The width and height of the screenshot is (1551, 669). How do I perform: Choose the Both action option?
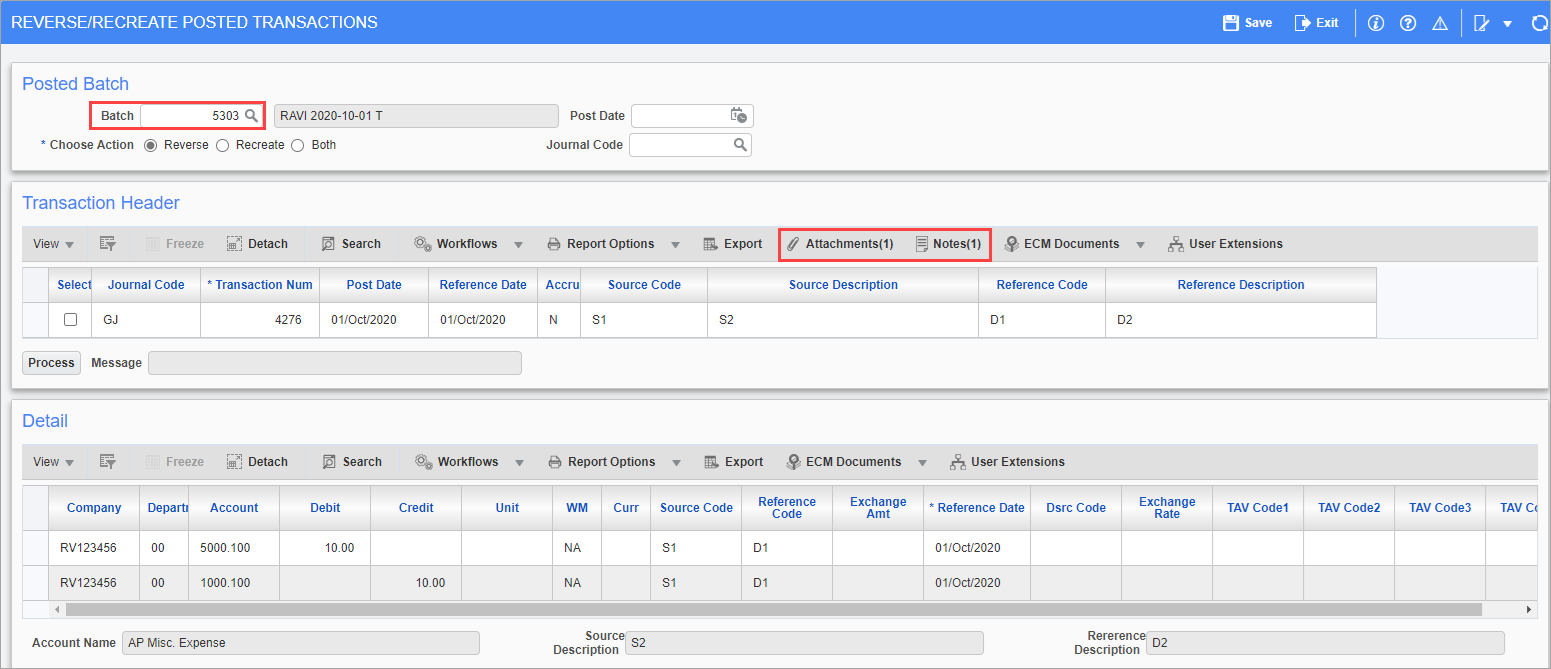[298, 145]
